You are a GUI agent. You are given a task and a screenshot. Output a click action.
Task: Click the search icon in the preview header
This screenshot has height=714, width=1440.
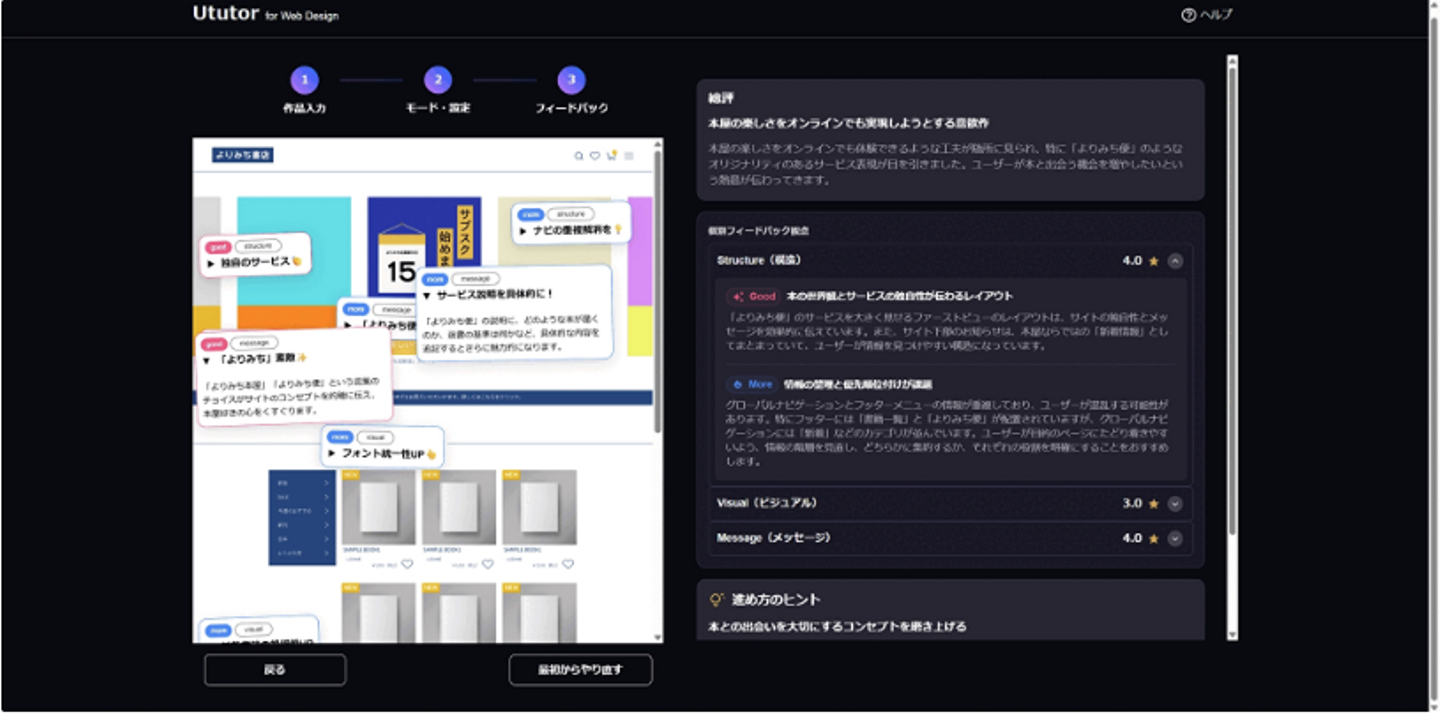click(x=578, y=156)
